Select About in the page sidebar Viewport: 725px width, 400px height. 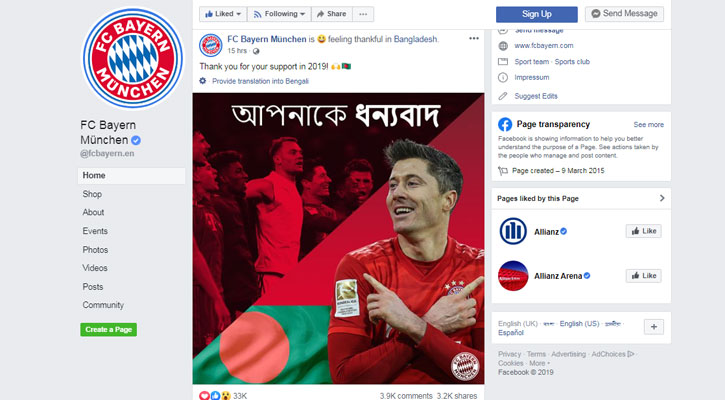[x=93, y=212]
